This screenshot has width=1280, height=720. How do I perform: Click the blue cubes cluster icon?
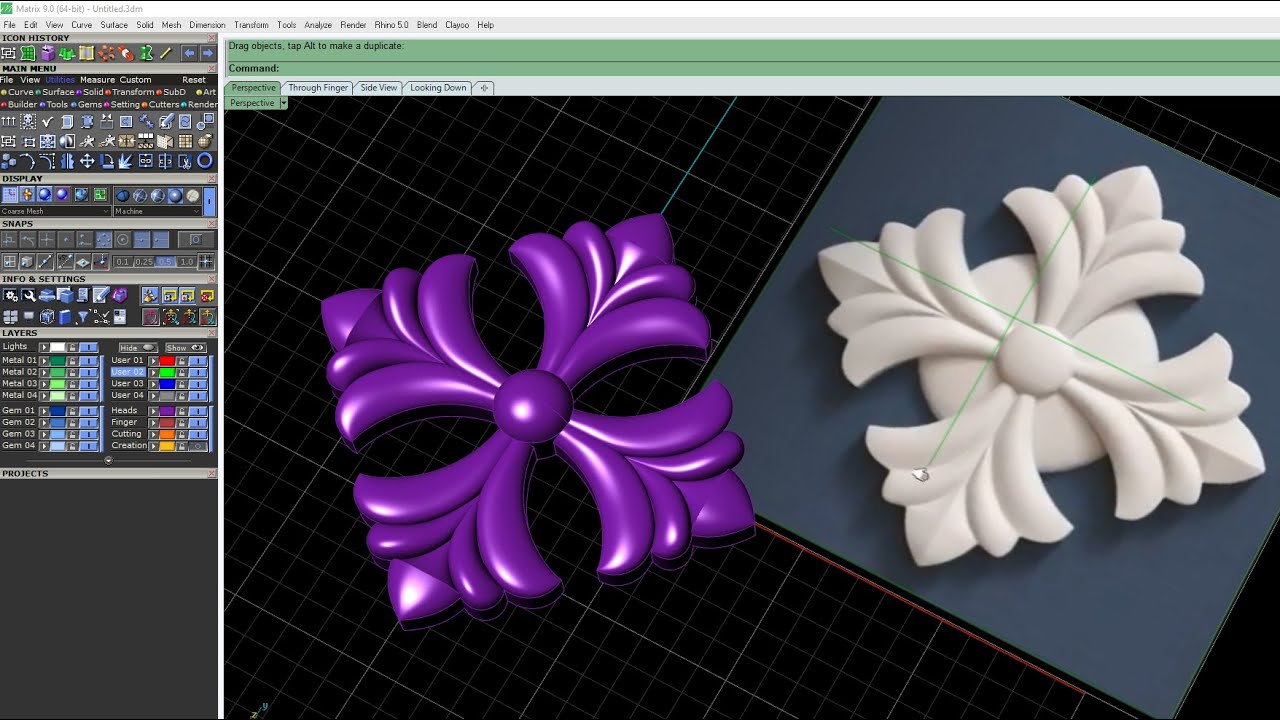tap(8, 161)
